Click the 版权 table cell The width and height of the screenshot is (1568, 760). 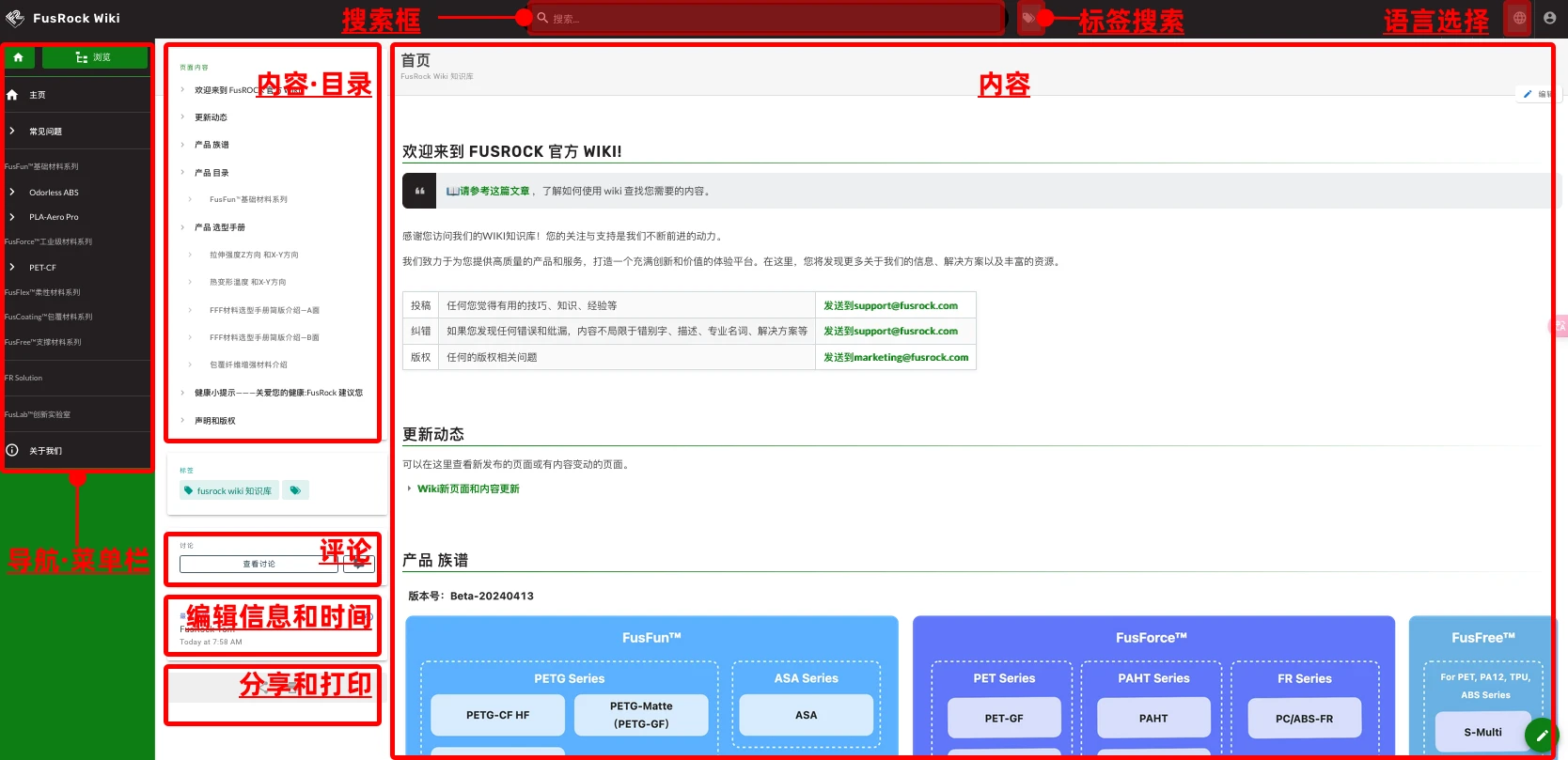click(420, 357)
